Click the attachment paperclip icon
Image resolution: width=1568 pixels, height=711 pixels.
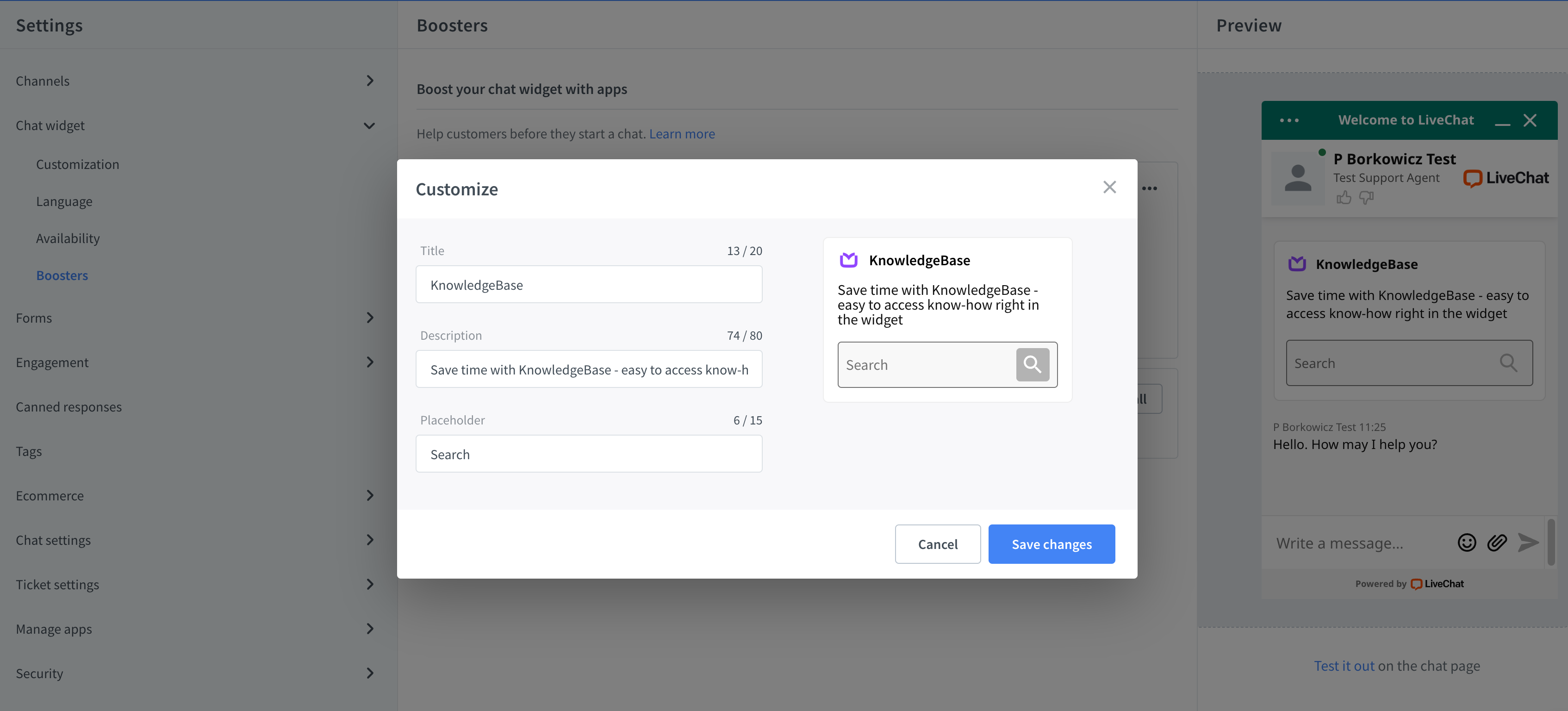tap(1497, 543)
